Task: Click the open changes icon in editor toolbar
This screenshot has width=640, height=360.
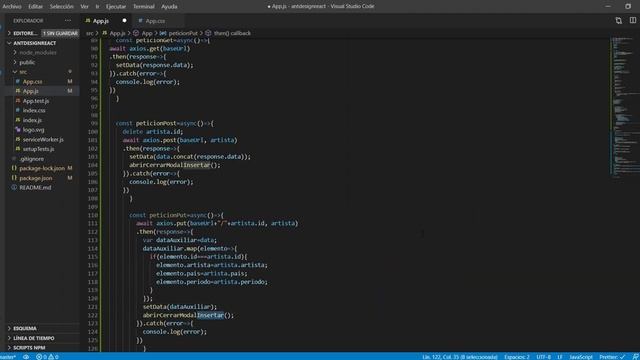Action: tap(618, 20)
